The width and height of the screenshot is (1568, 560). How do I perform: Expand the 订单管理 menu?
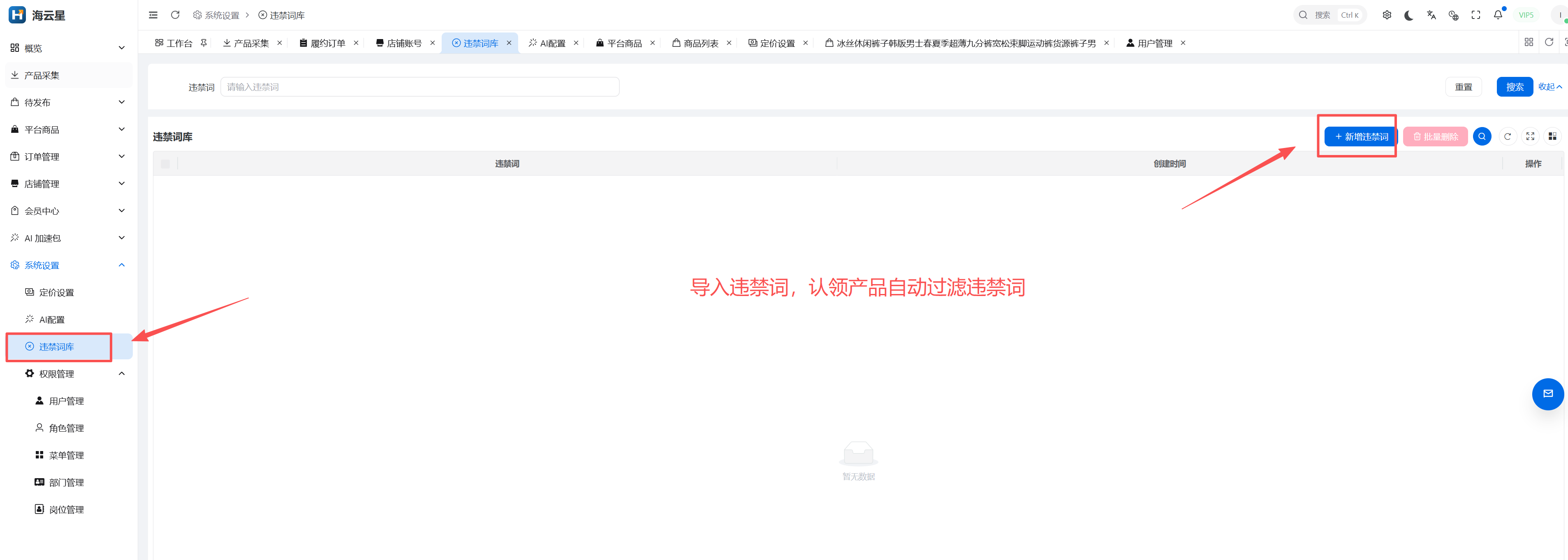coord(68,156)
